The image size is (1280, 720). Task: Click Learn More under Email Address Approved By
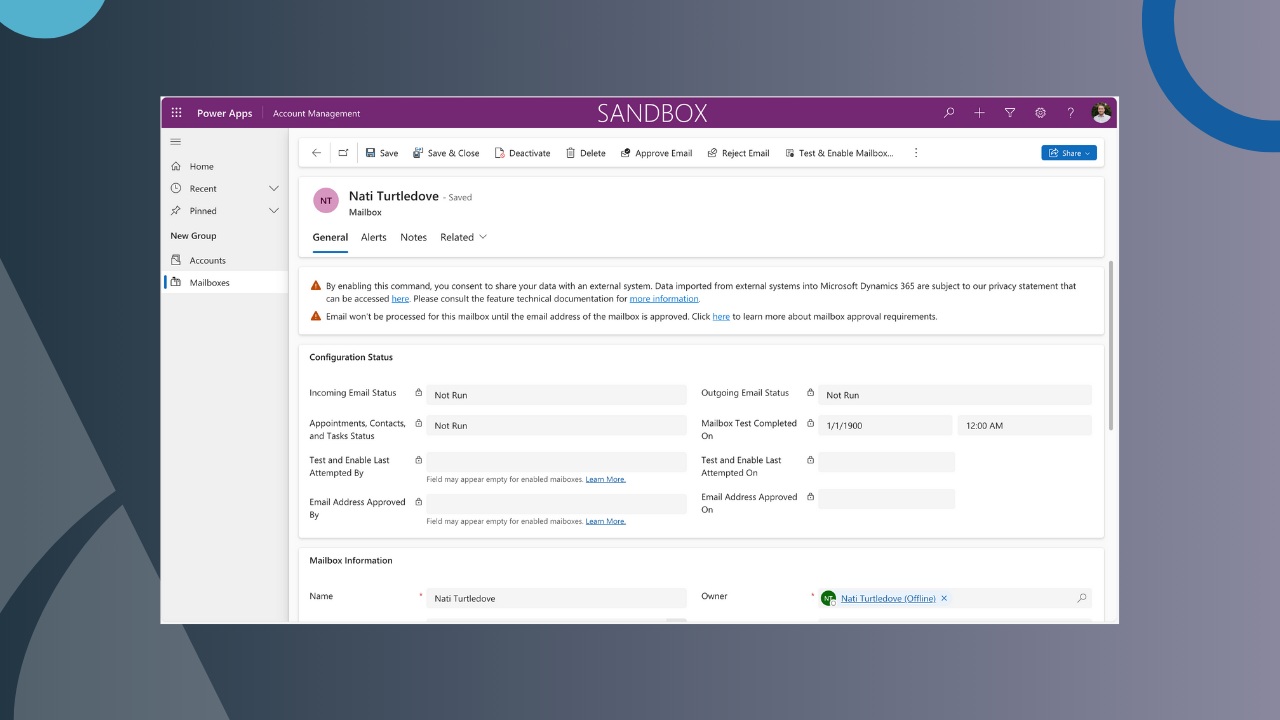606,521
